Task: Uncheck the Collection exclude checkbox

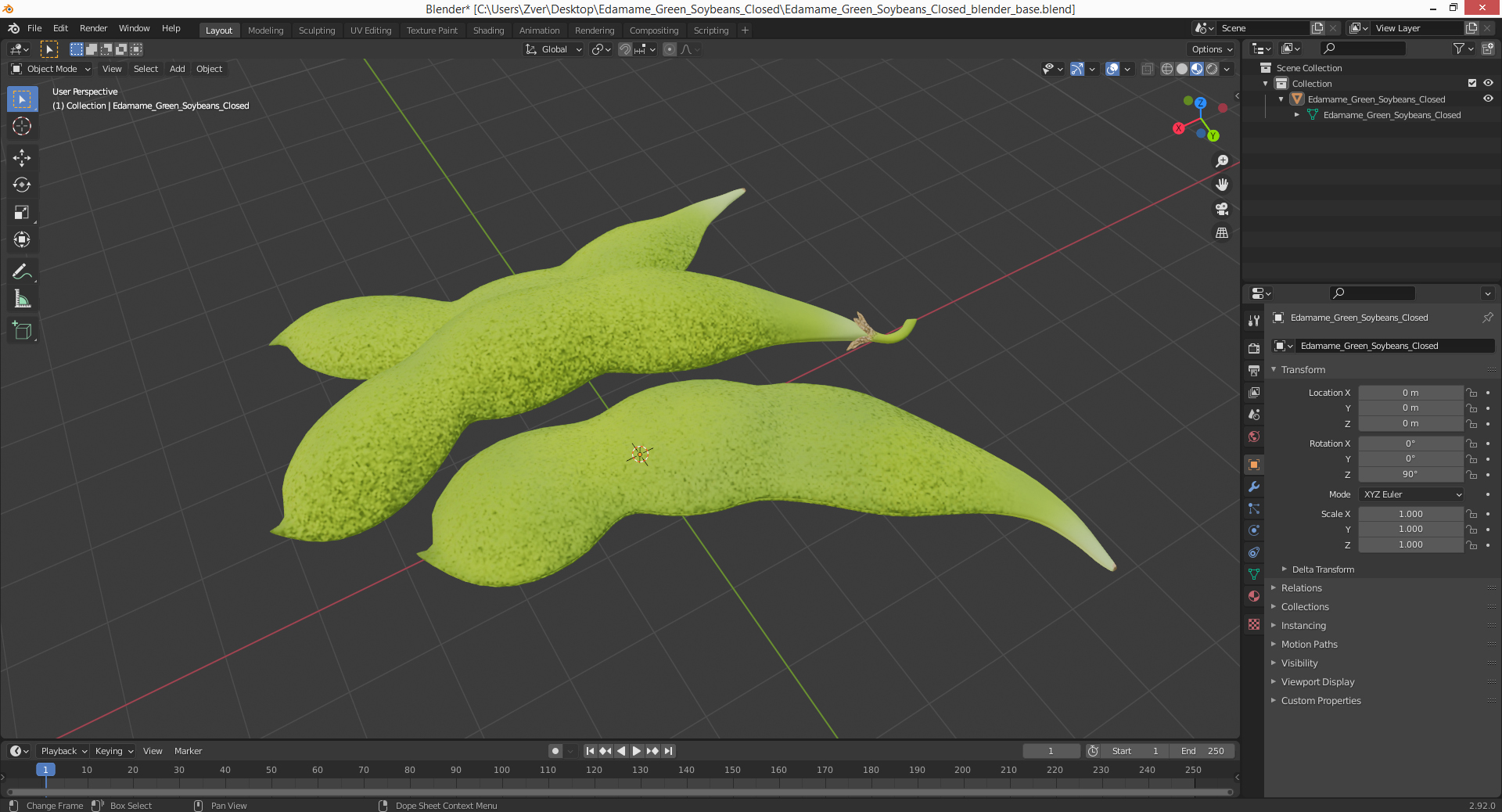Action: 1472,83
